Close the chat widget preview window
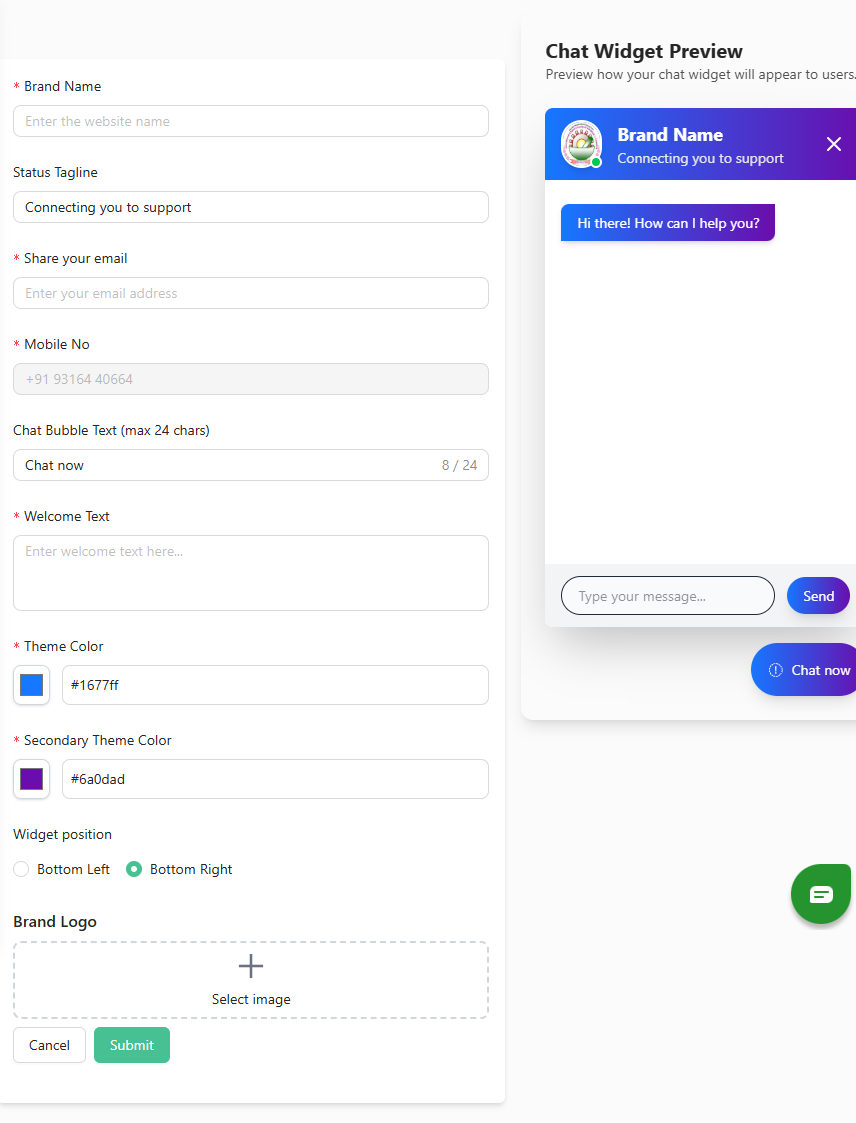 834,144
